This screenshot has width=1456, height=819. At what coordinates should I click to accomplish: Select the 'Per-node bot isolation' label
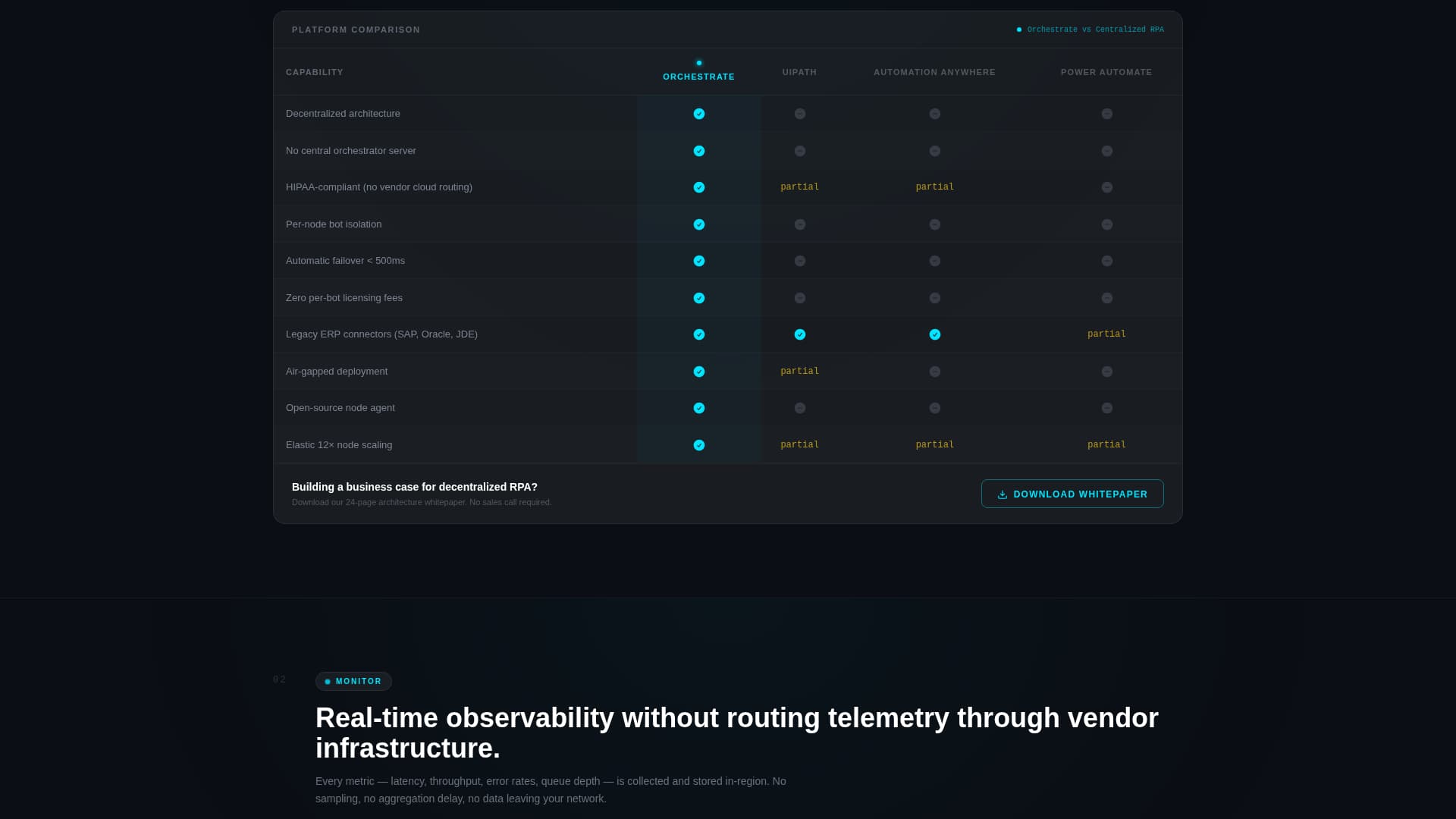334,224
